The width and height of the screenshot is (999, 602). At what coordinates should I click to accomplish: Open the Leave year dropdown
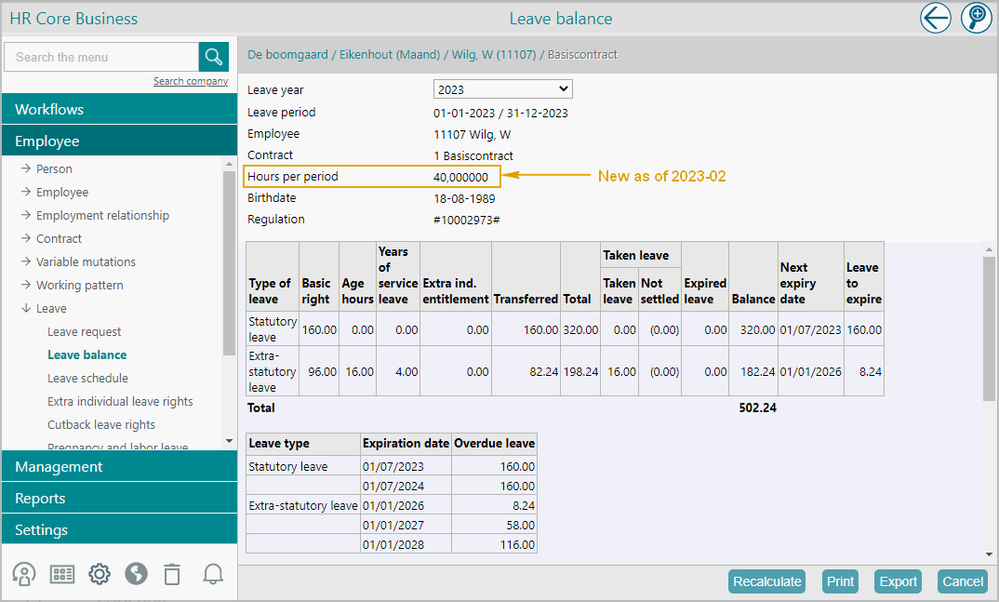click(x=502, y=90)
